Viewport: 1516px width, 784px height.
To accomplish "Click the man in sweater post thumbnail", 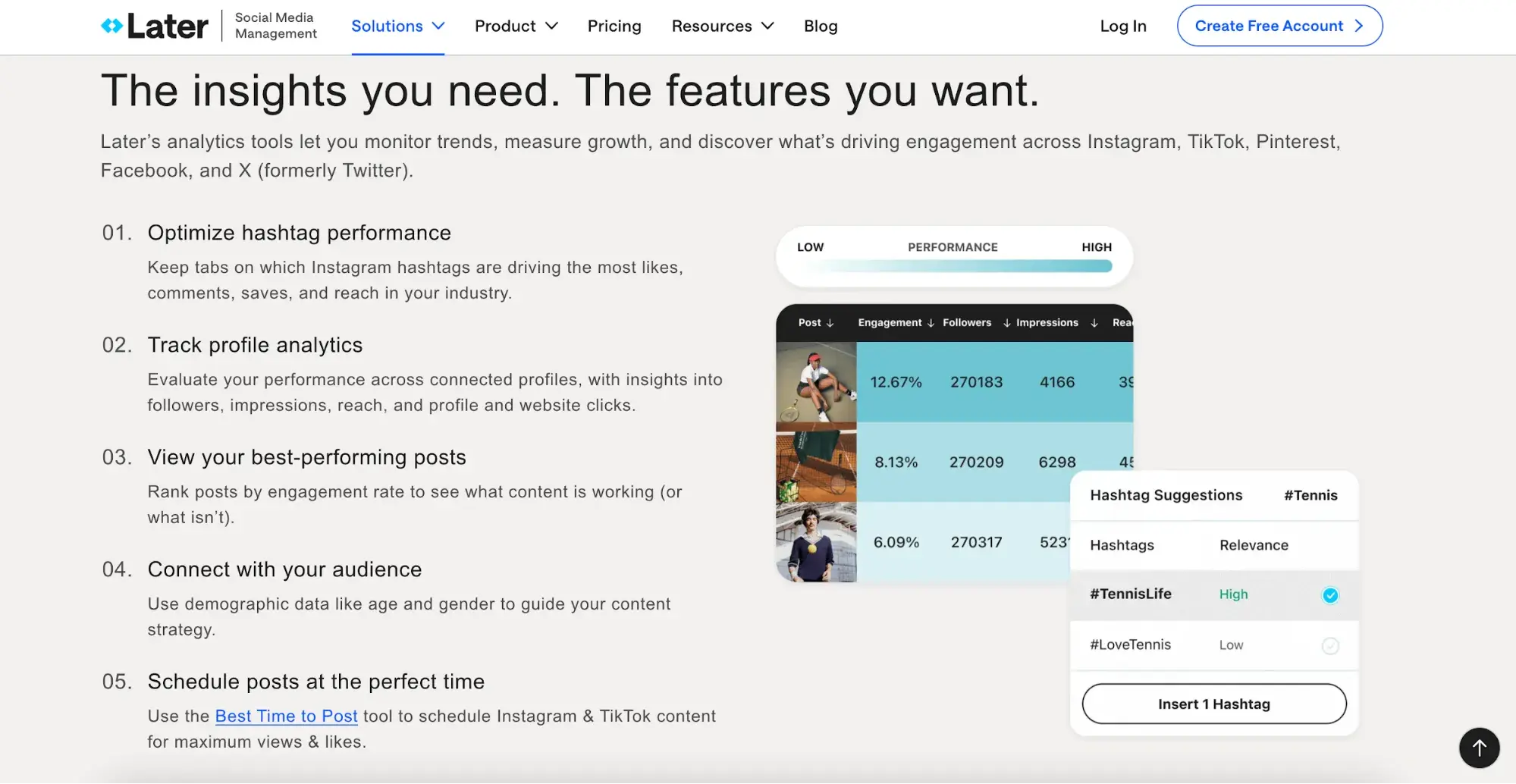I will [816, 542].
